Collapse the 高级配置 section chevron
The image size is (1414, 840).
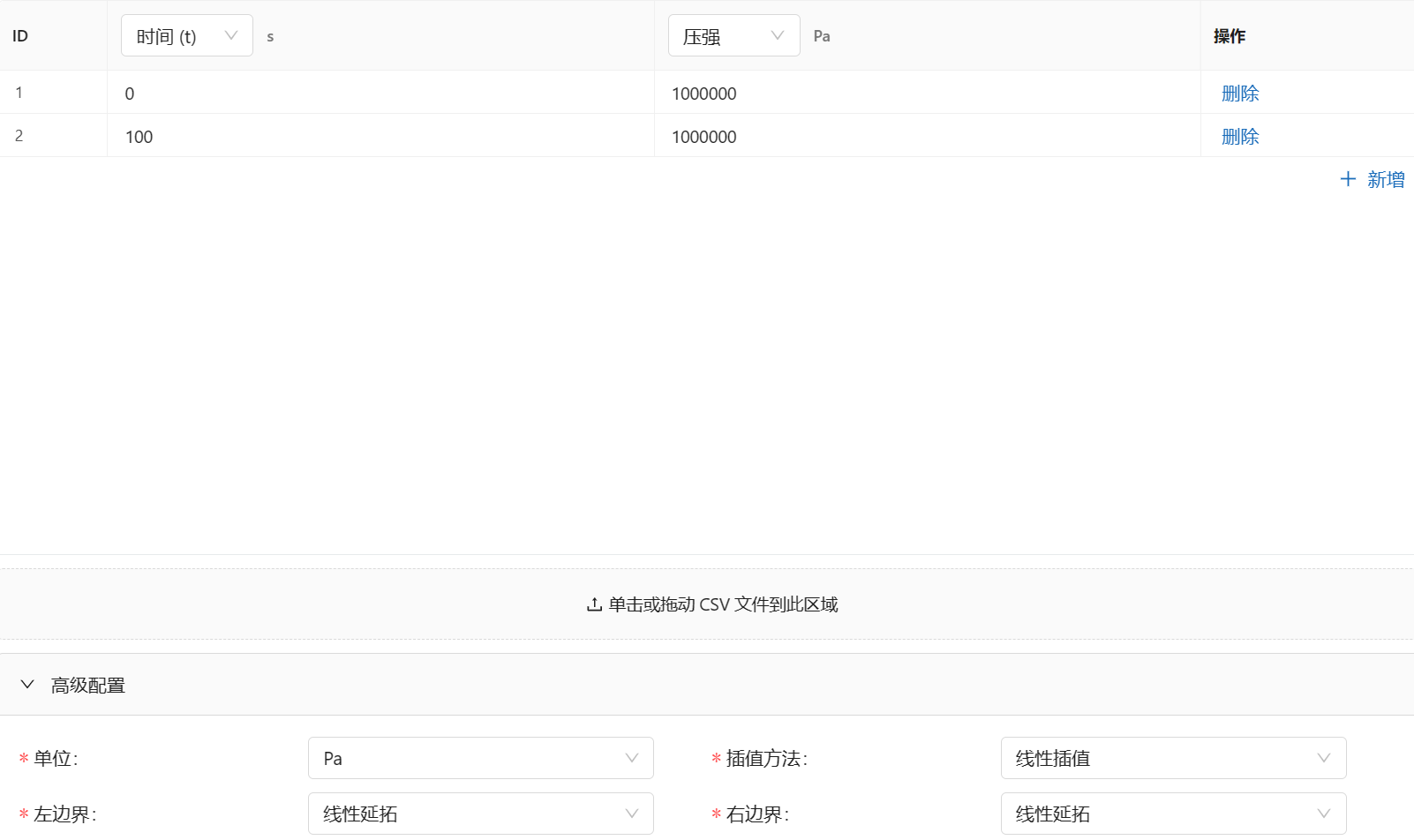[27, 685]
